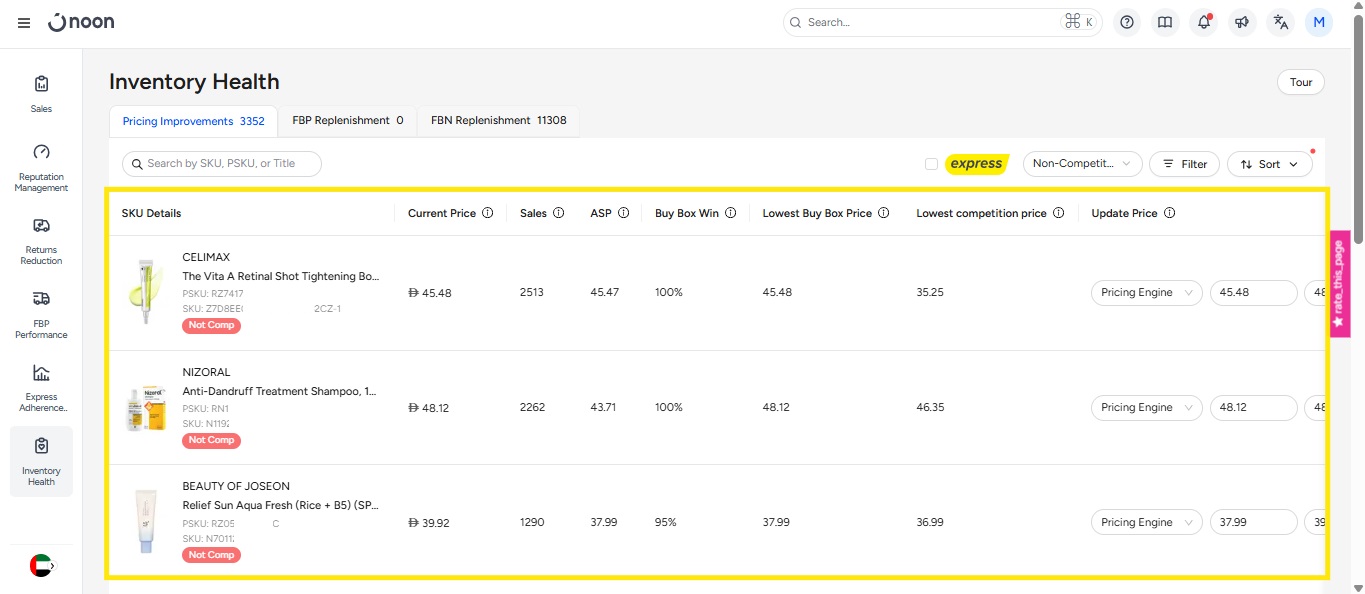
Task: Open the announcements megaphone icon
Action: (1242, 22)
